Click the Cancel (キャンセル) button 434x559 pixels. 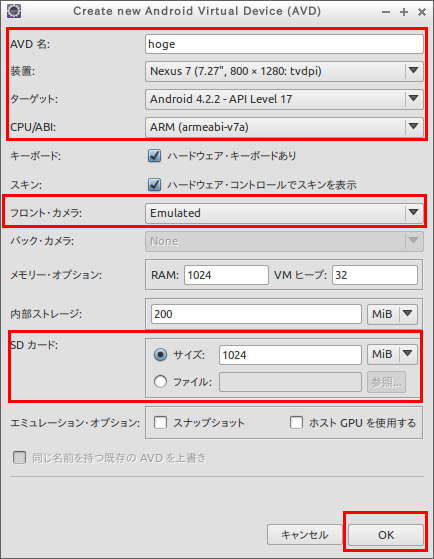point(305,535)
